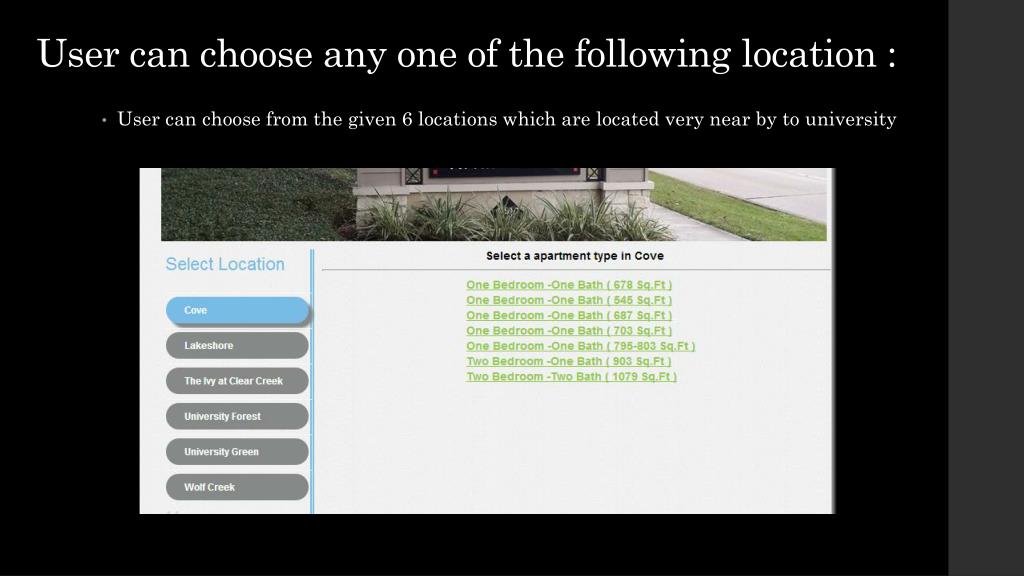Select the Cove location button
This screenshot has height=576, width=1024.
237,310
